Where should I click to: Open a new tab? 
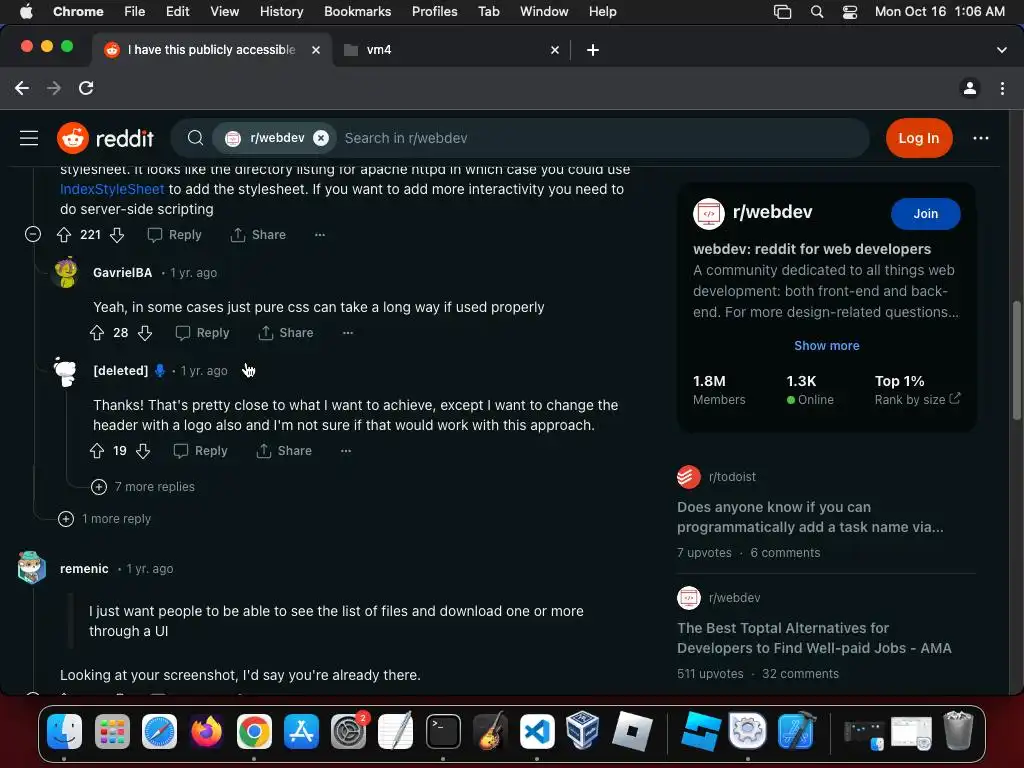(592, 50)
